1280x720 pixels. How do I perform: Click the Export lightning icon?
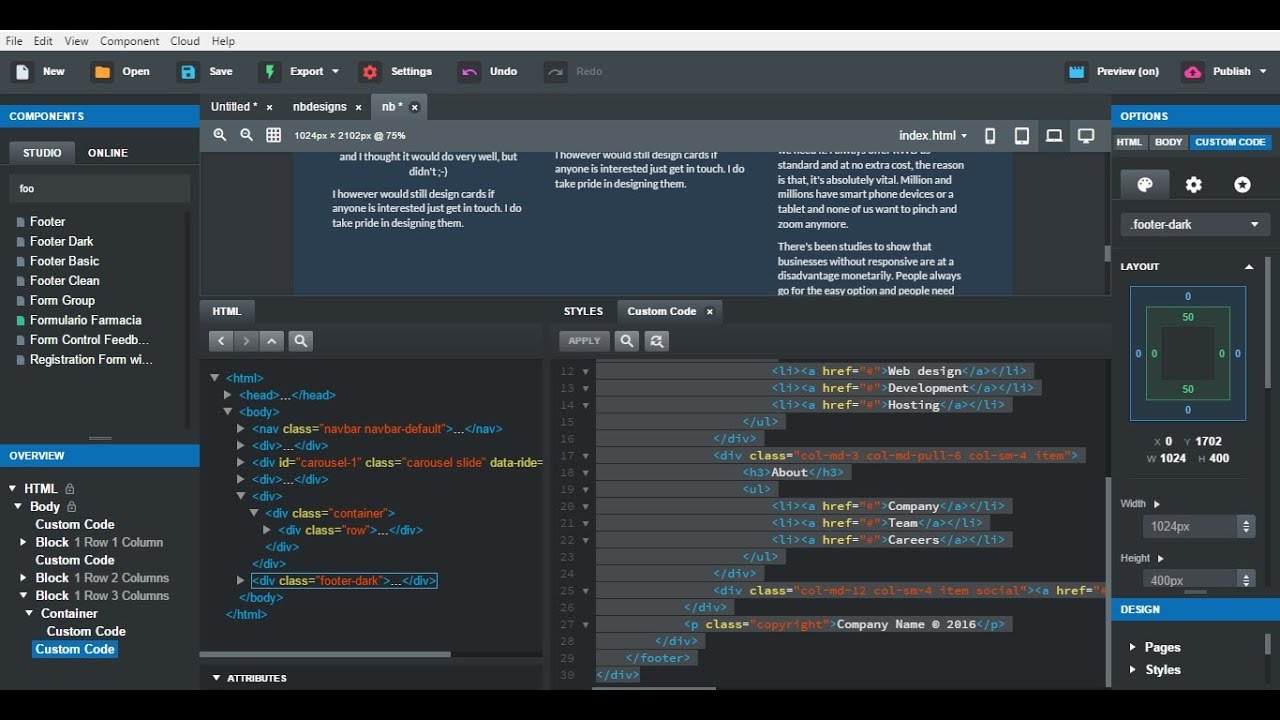tap(268, 72)
